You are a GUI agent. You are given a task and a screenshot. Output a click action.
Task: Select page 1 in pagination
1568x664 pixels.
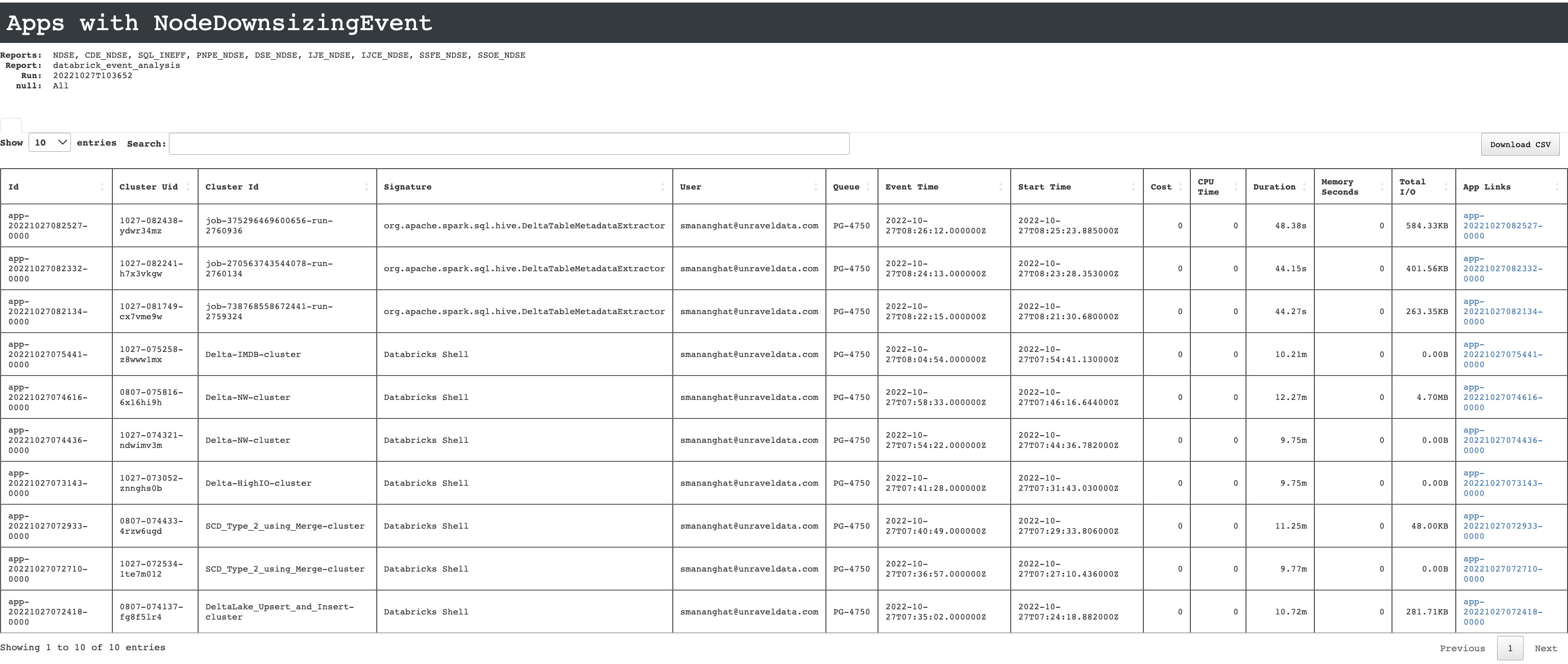coord(1510,648)
